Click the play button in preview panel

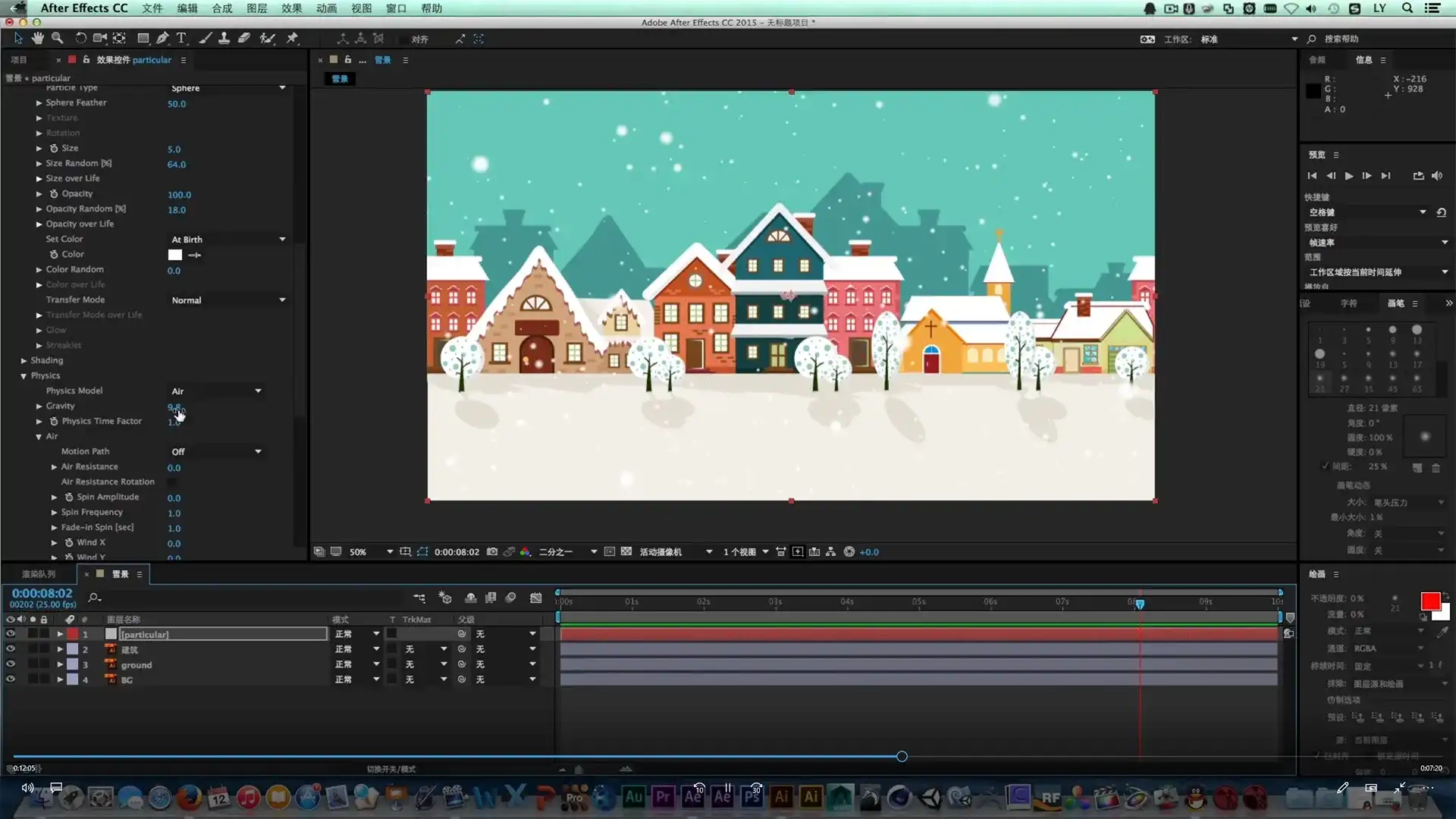pos(1349,176)
